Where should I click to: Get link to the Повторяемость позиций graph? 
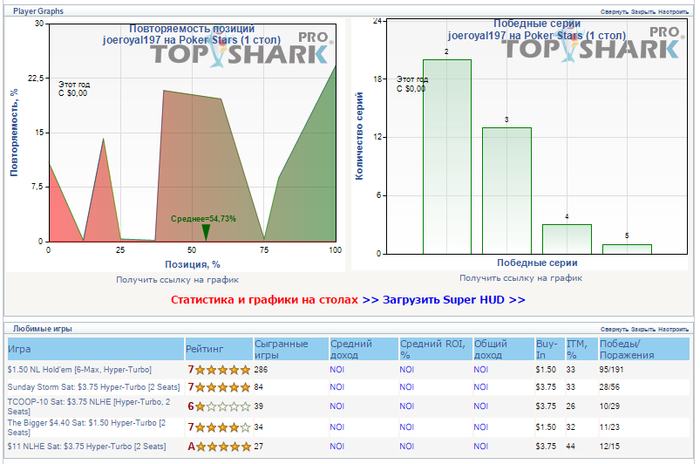177,280
